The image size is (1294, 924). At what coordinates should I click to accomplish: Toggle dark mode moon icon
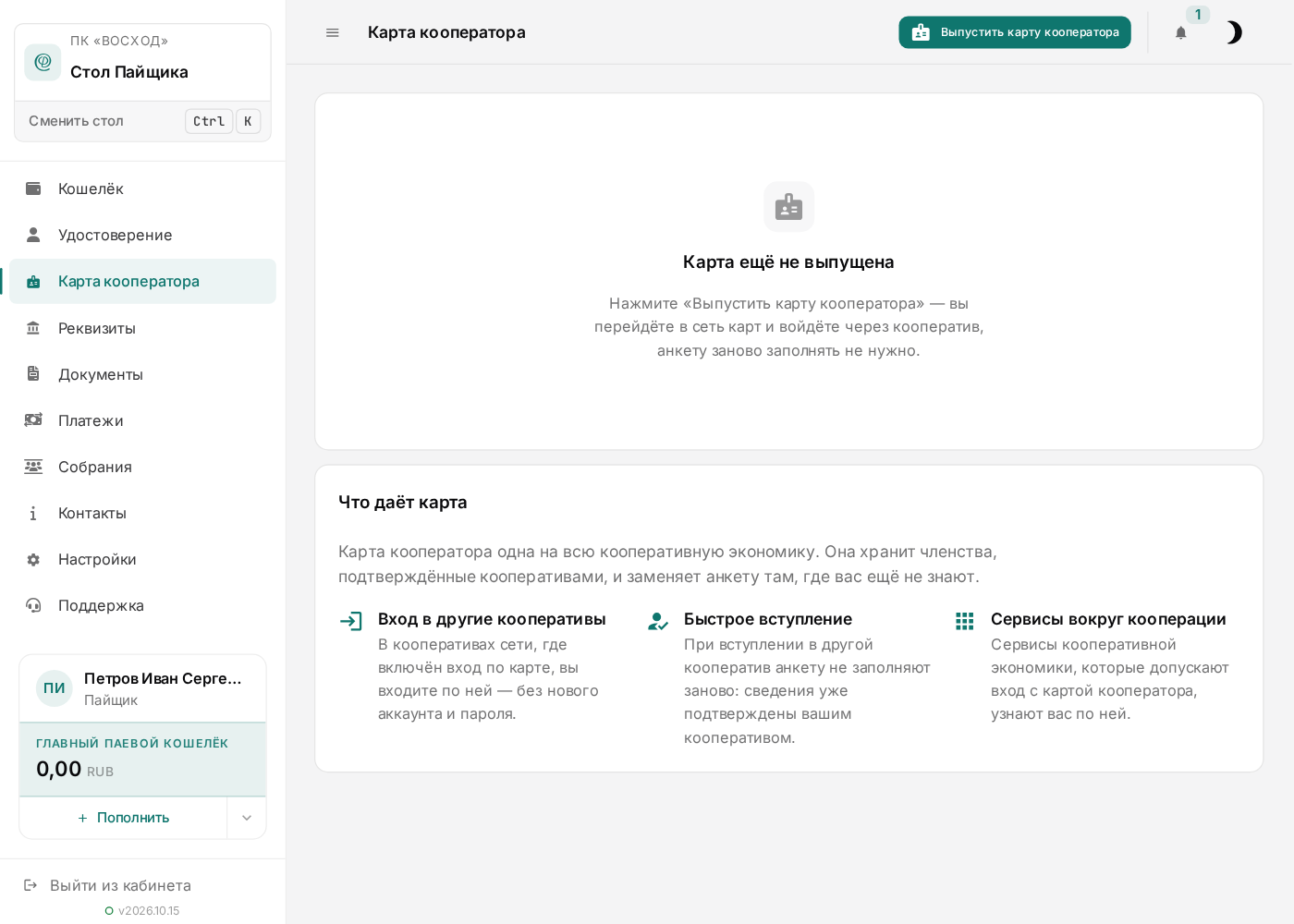[1234, 32]
